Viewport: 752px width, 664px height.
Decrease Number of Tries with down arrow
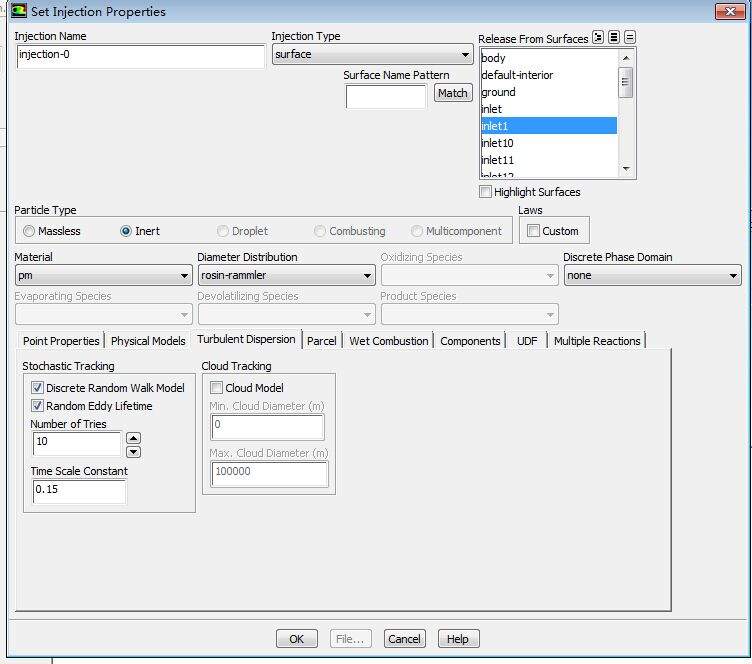click(x=133, y=452)
